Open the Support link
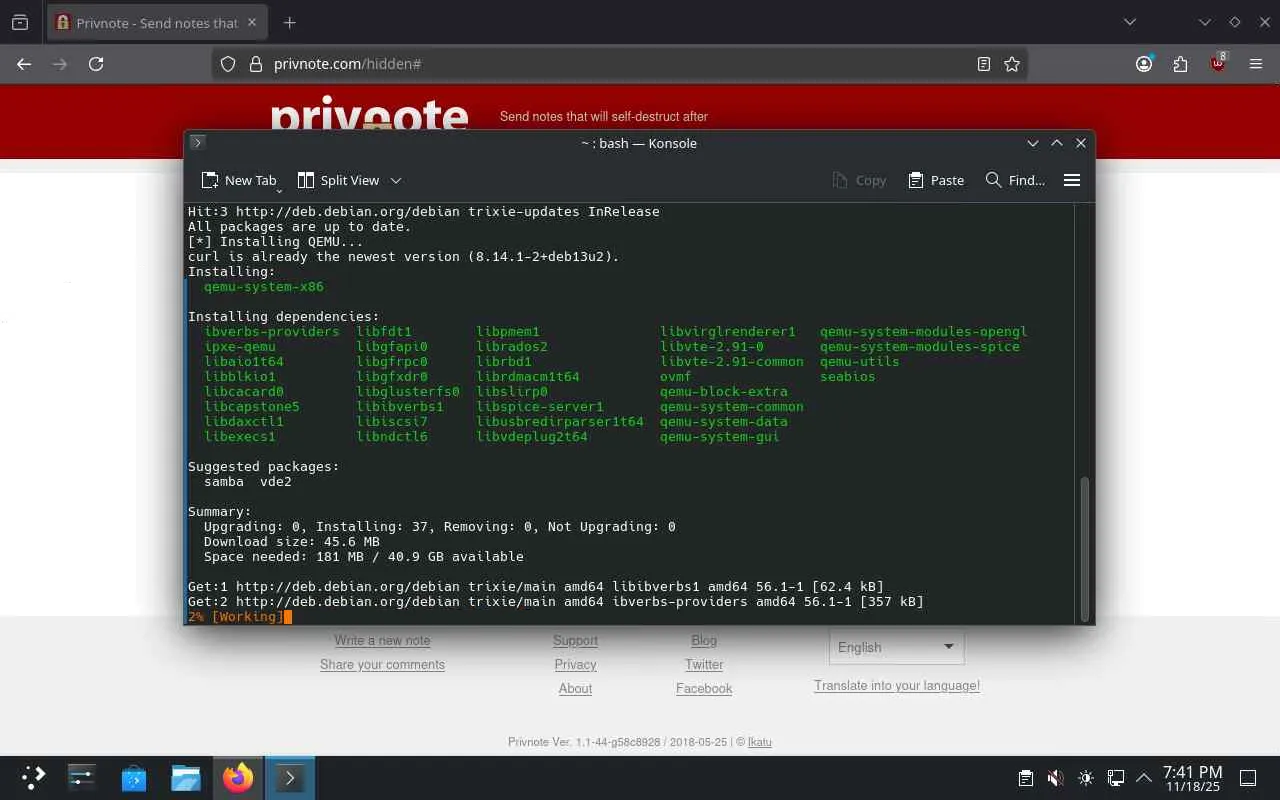1280x800 pixels. point(575,641)
